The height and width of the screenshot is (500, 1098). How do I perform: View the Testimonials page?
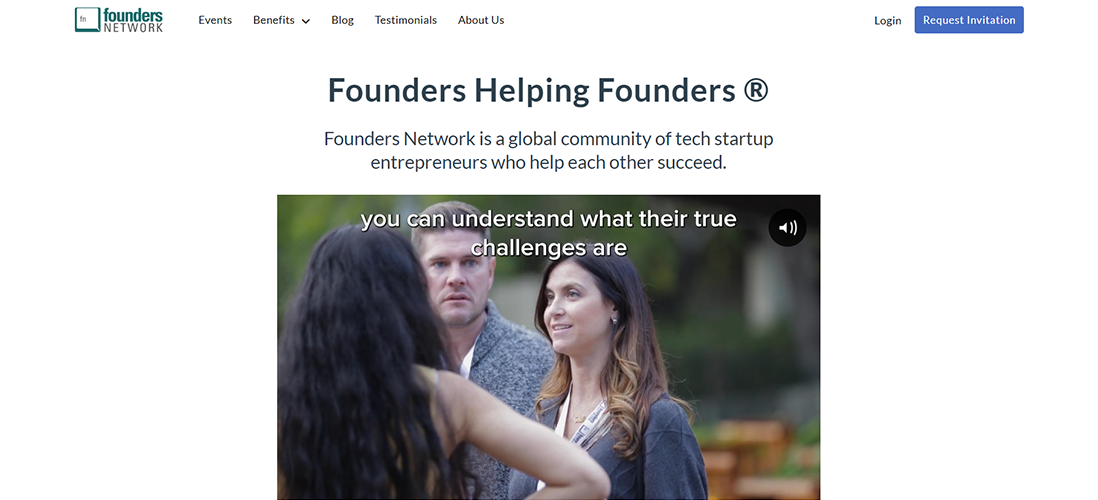405,20
